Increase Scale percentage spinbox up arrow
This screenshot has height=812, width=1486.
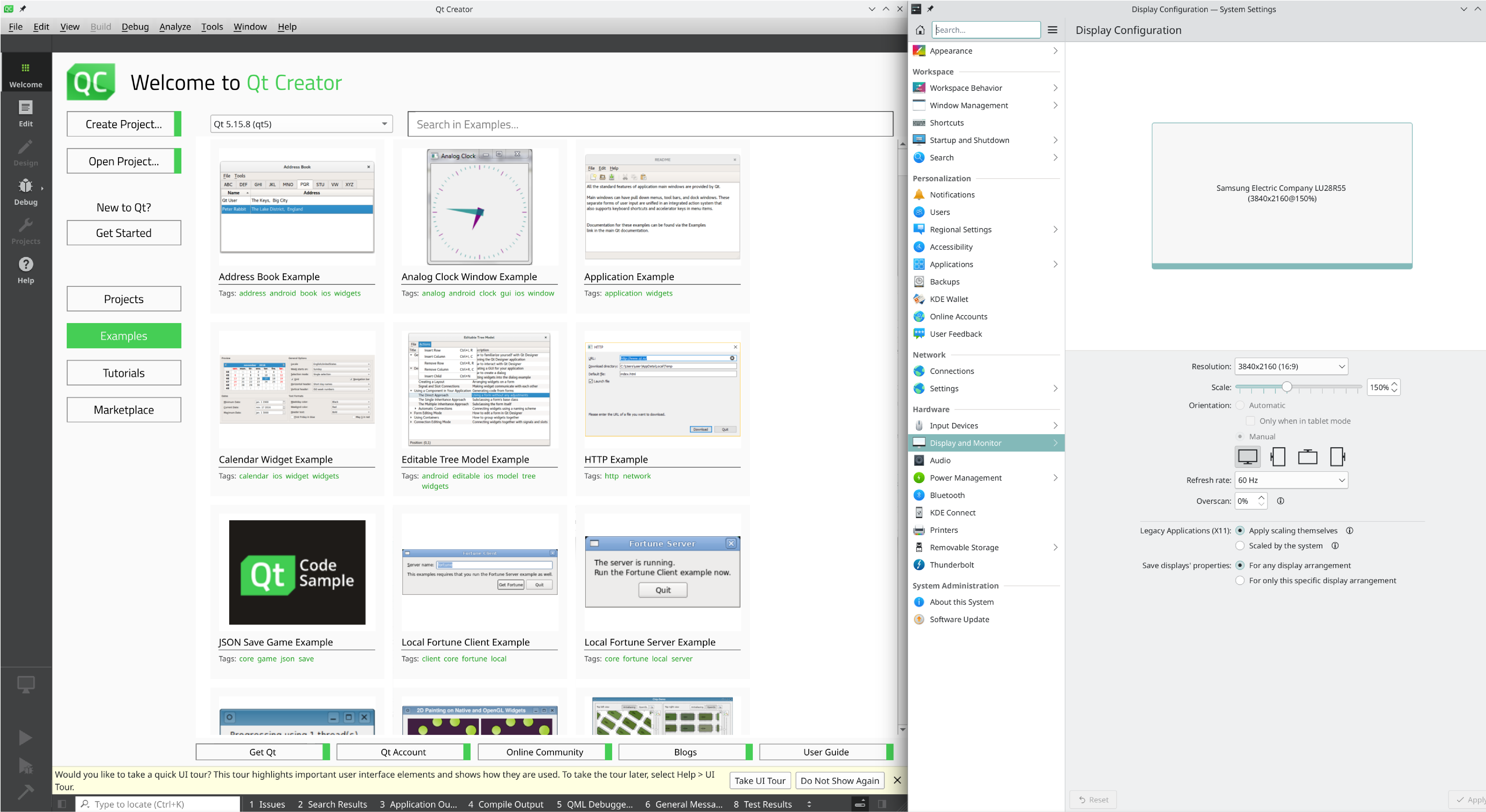coord(1394,383)
